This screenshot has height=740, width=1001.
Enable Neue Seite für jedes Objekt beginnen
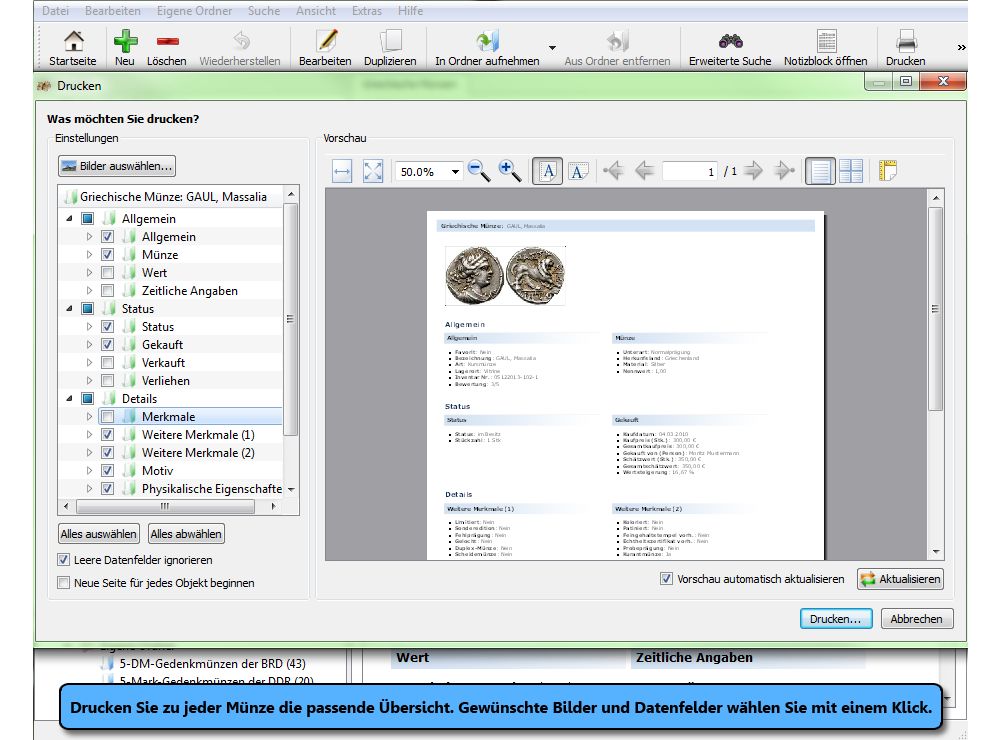[x=63, y=583]
